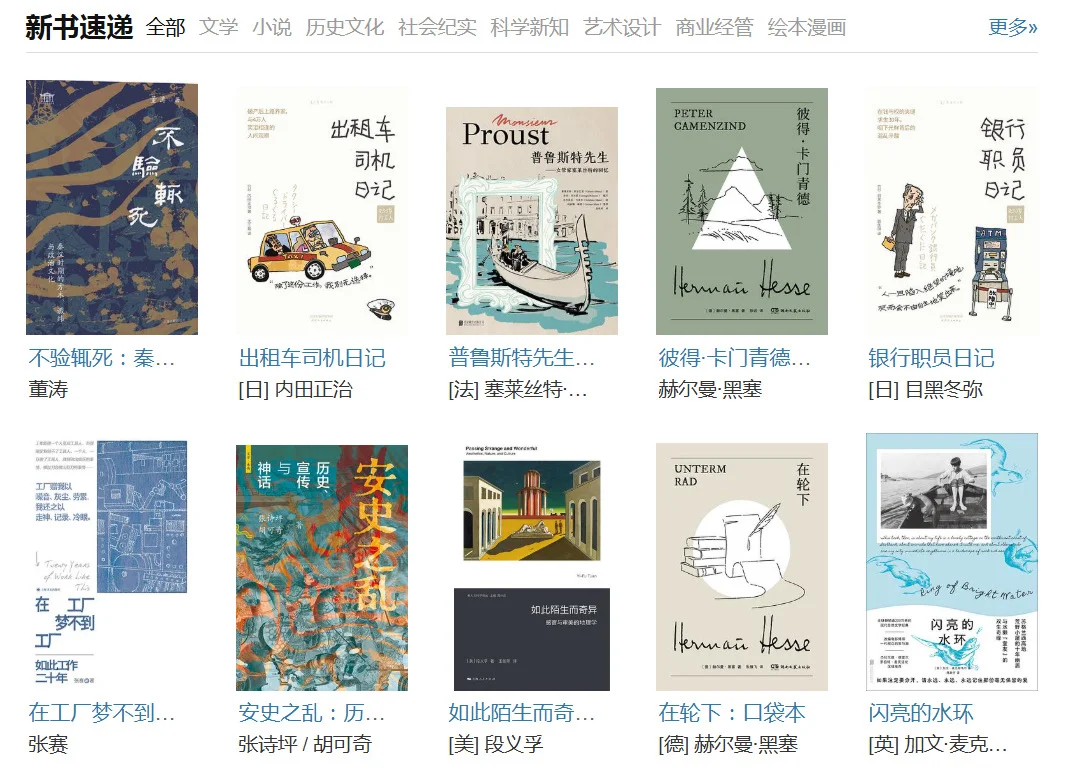Switch to the 历史文化 tab
The image size is (1070, 775).
click(x=345, y=27)
